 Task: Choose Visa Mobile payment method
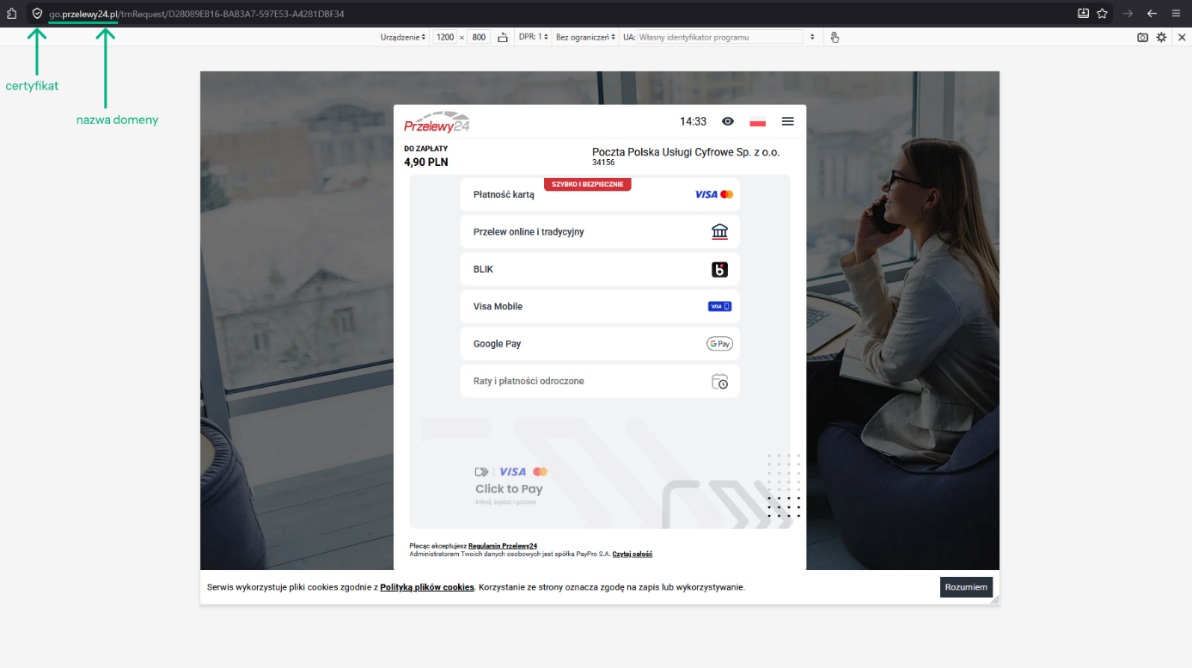pyautogui.click(x=600, y=306)
